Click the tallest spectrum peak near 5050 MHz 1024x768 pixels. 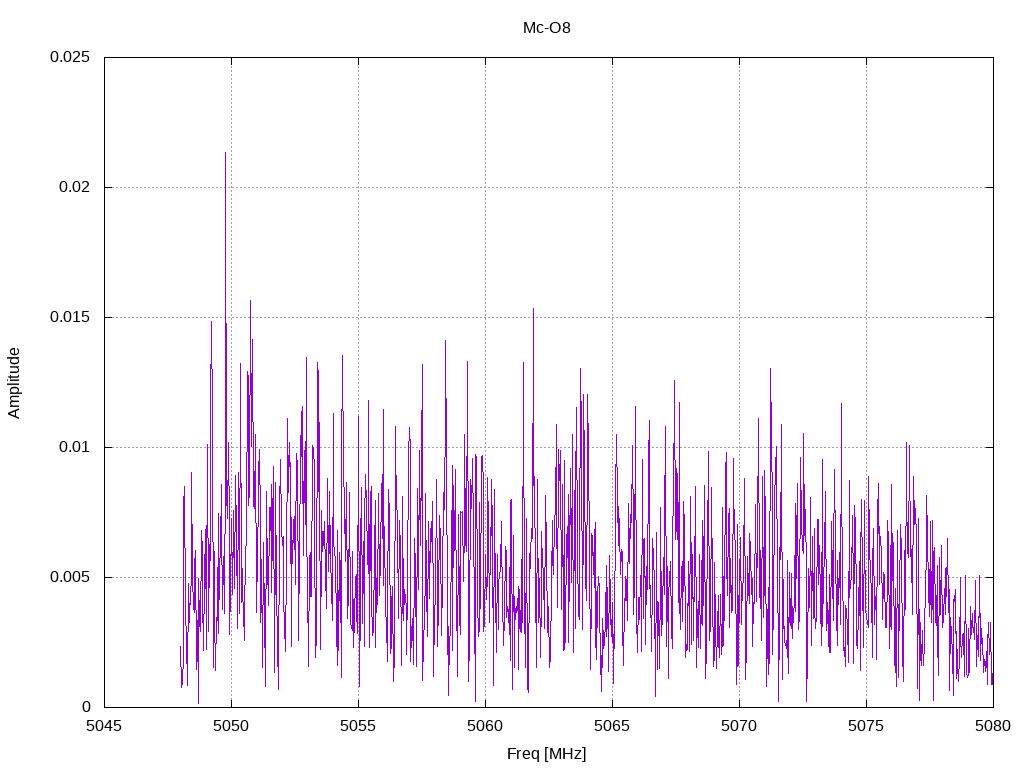(x=225, y=154)
